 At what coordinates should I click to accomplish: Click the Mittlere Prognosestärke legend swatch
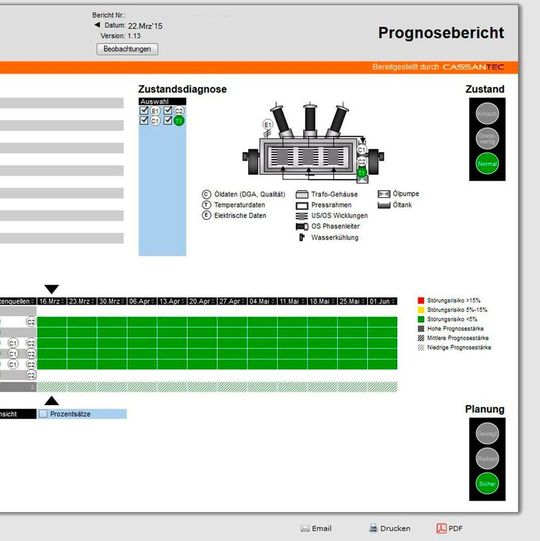(421, 338)
